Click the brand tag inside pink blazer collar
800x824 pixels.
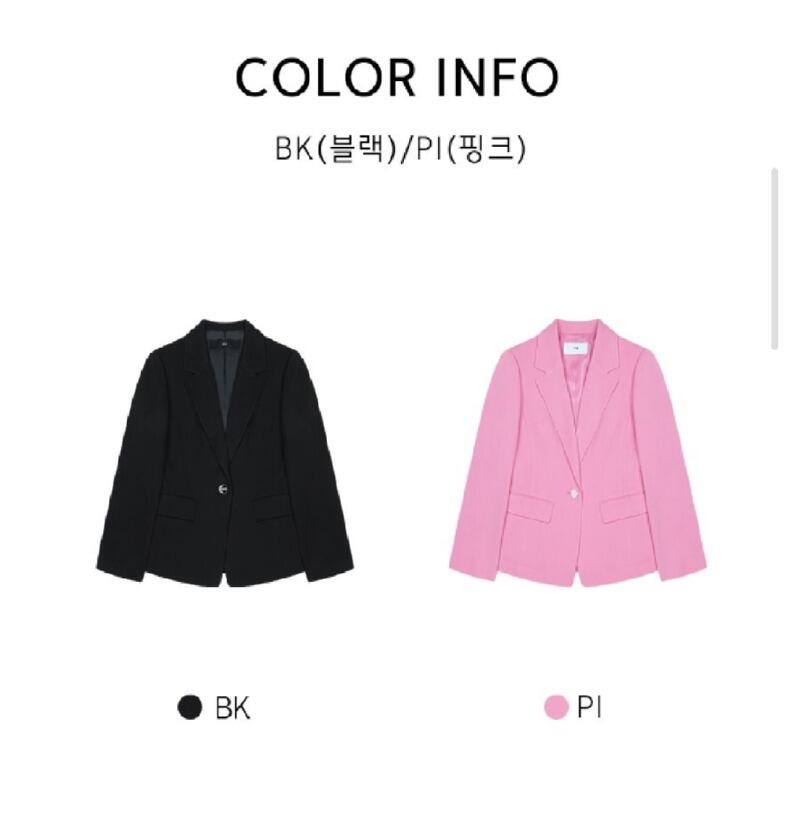point(576,346)
